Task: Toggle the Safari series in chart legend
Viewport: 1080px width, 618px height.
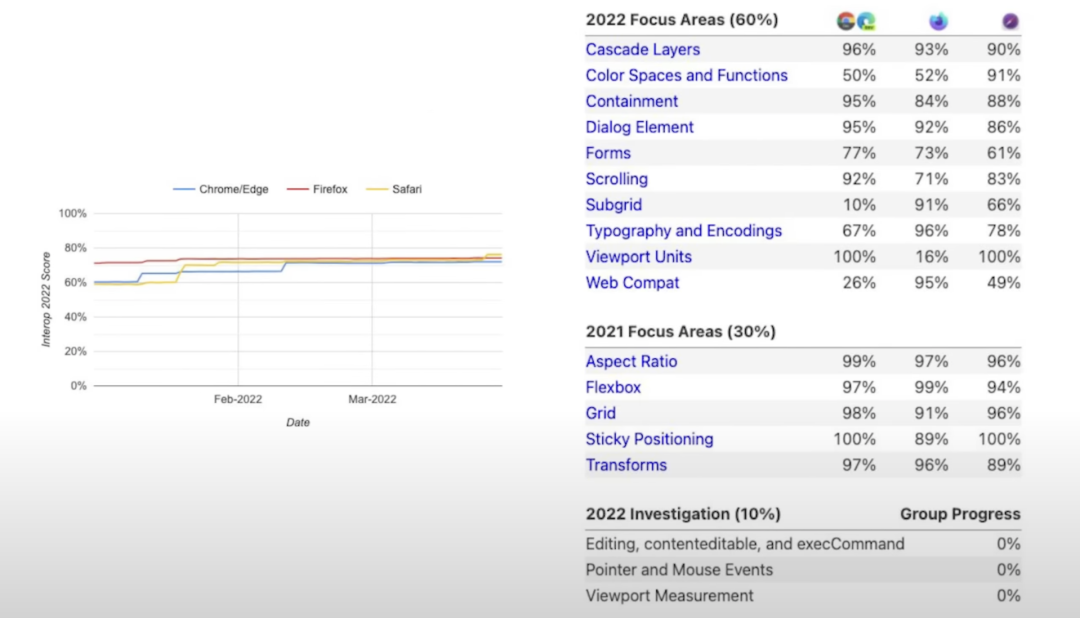Action: tap(394, 189)
